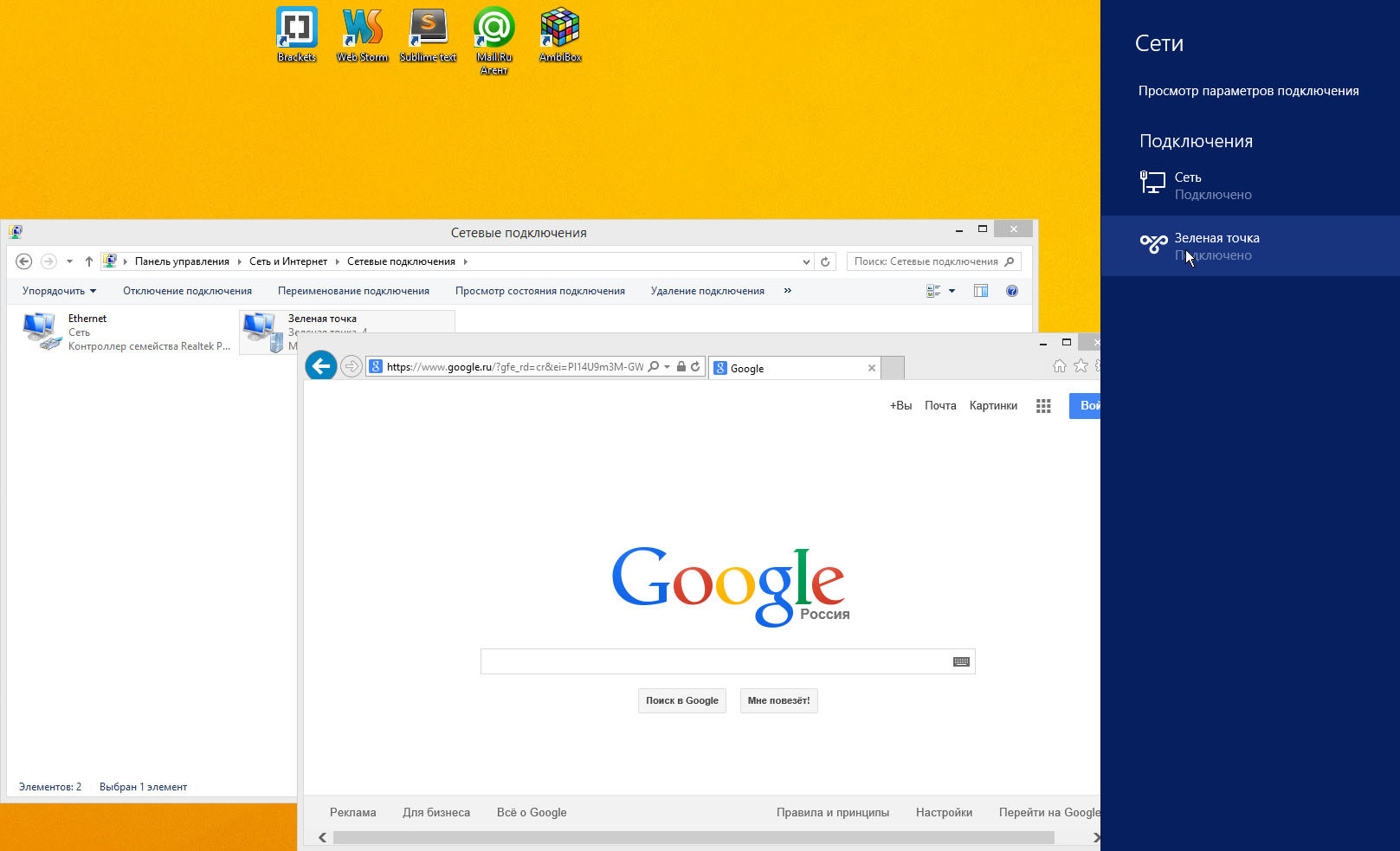
Task: Expand the arrow after 'Панель управления' breadcrumb
Action: (x=239, y=261)
